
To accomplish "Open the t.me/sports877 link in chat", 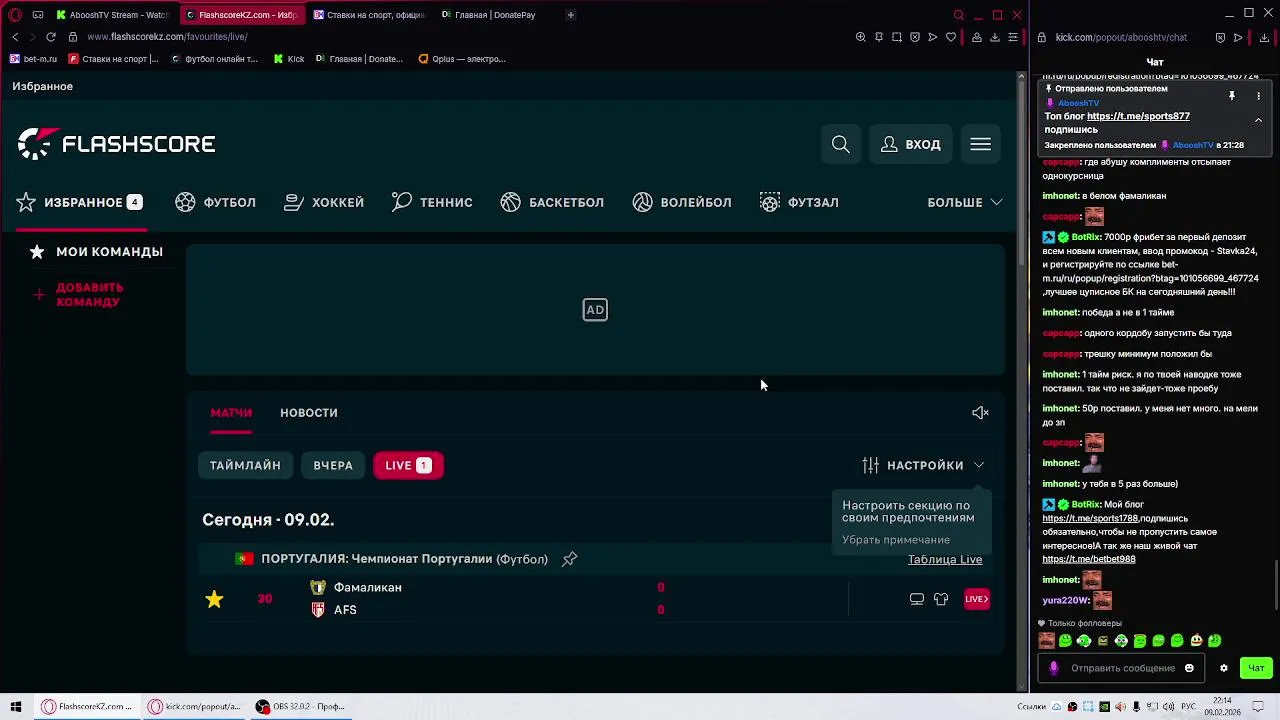I will (x=1138, y=116).
